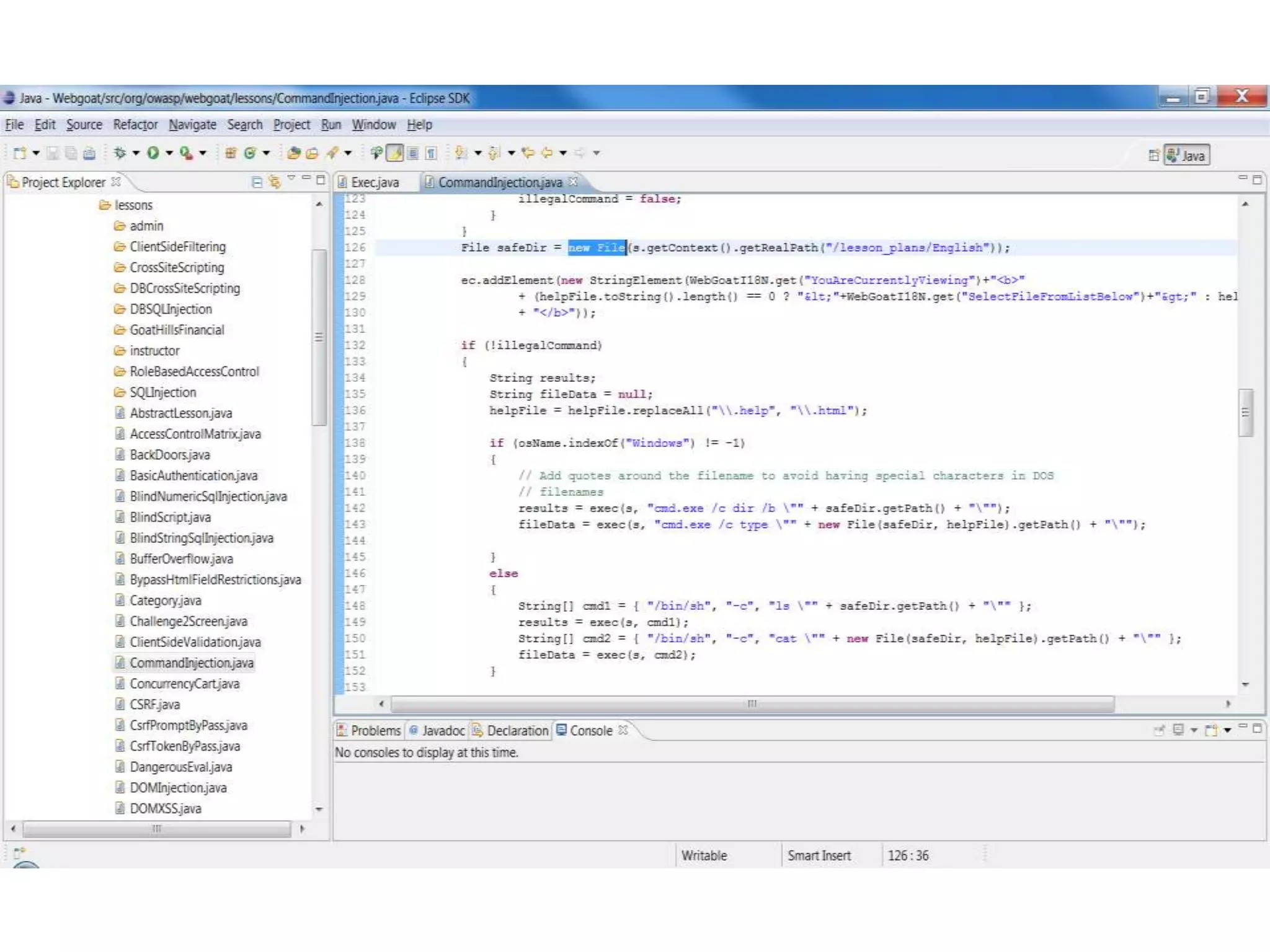1270x952 pixels.
Task: Click the green Run button
Action: click(153, 152)
